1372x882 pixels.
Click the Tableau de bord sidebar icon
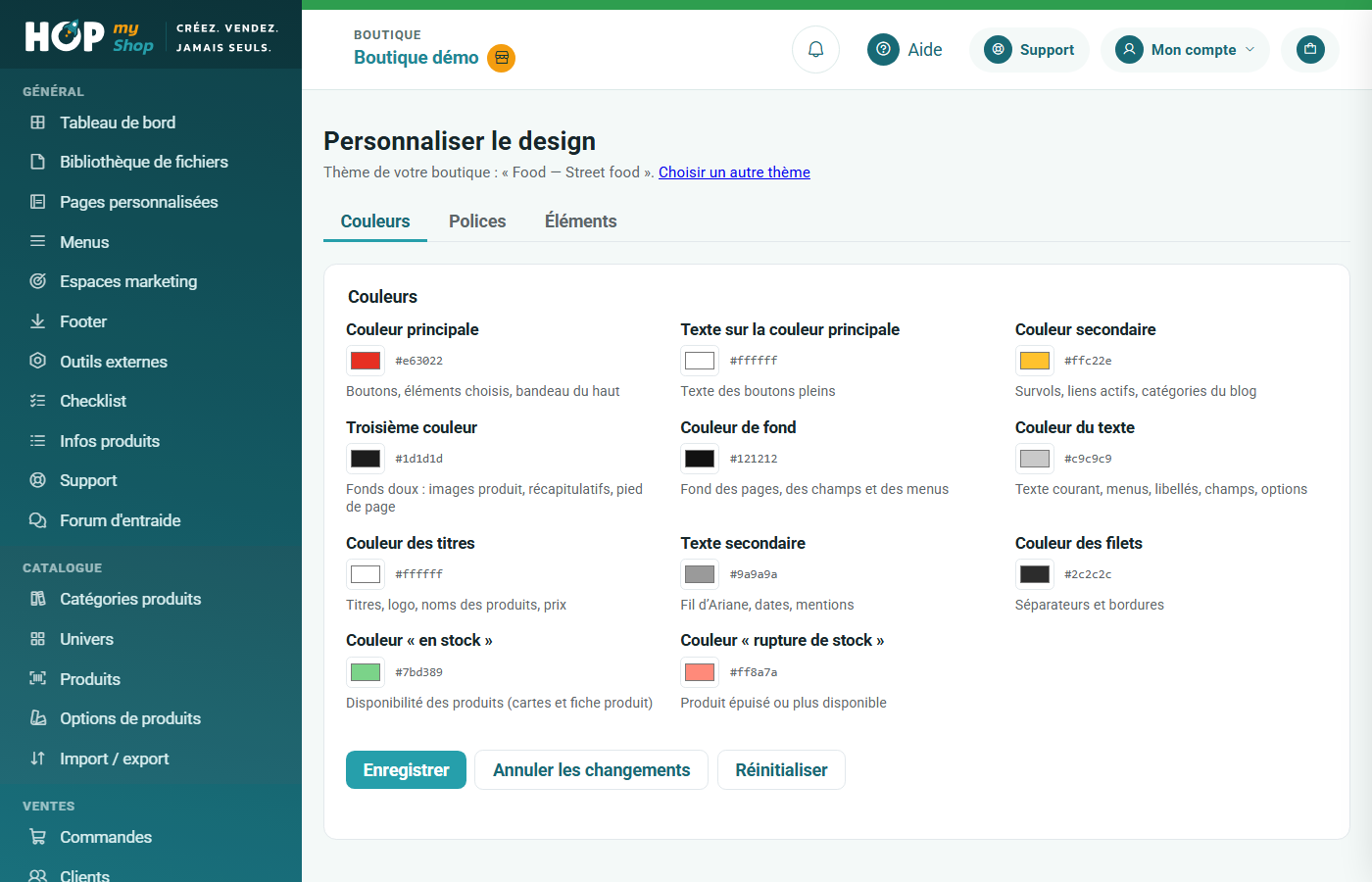tap(38, 122)
